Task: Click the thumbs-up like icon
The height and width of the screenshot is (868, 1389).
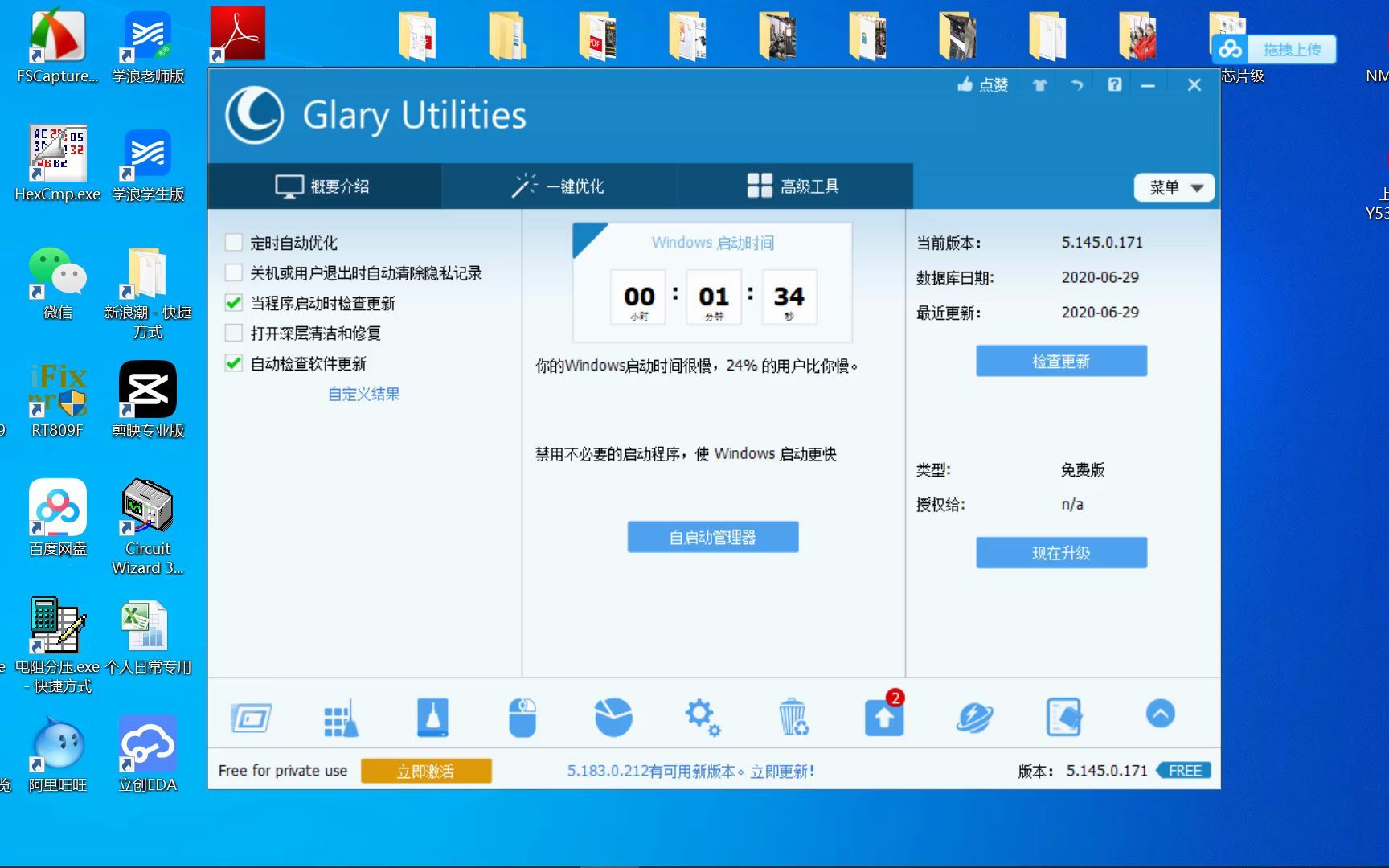Action: (x=965, y=84)
